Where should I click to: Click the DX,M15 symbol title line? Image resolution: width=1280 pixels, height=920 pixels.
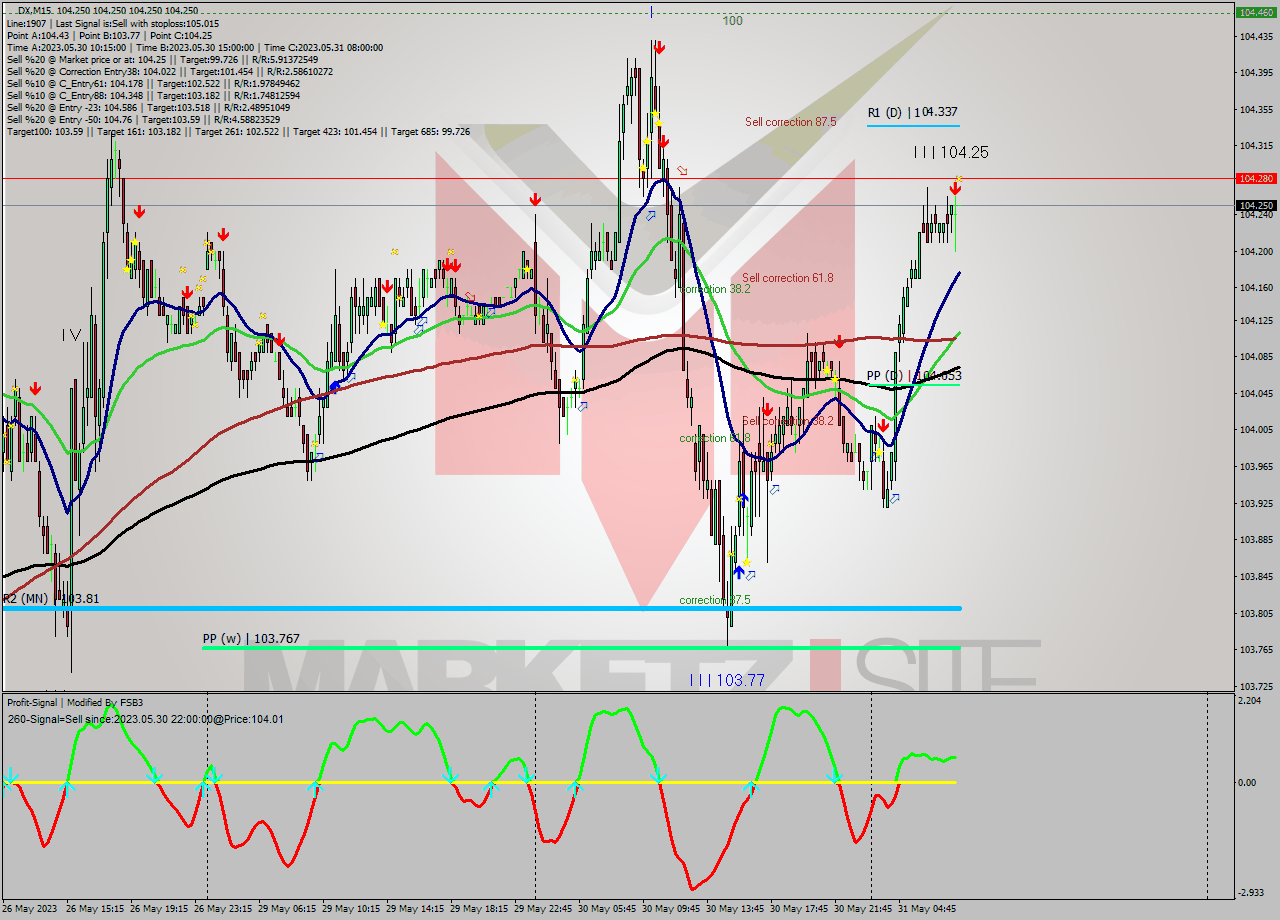(108, 10)
